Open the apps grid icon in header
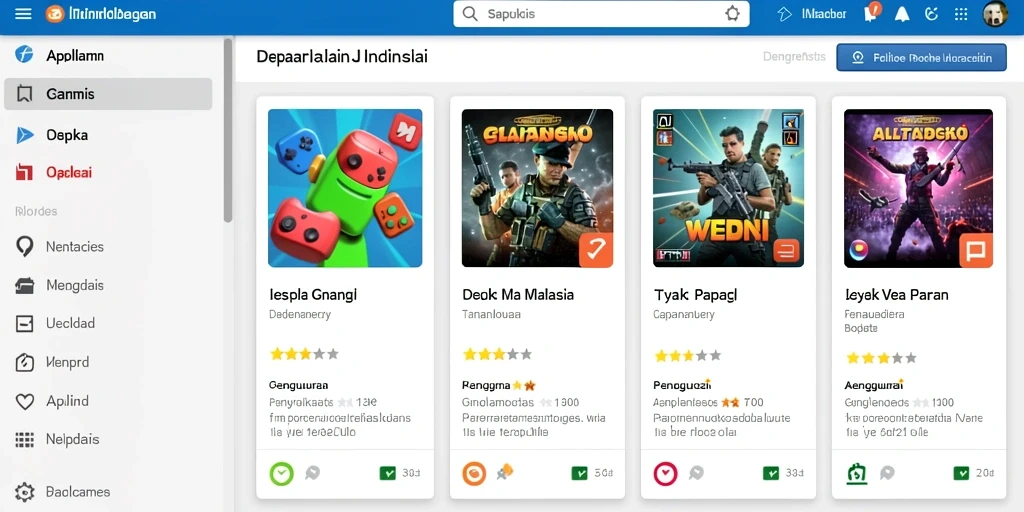The image size is (1024, 512). [961, 14]
